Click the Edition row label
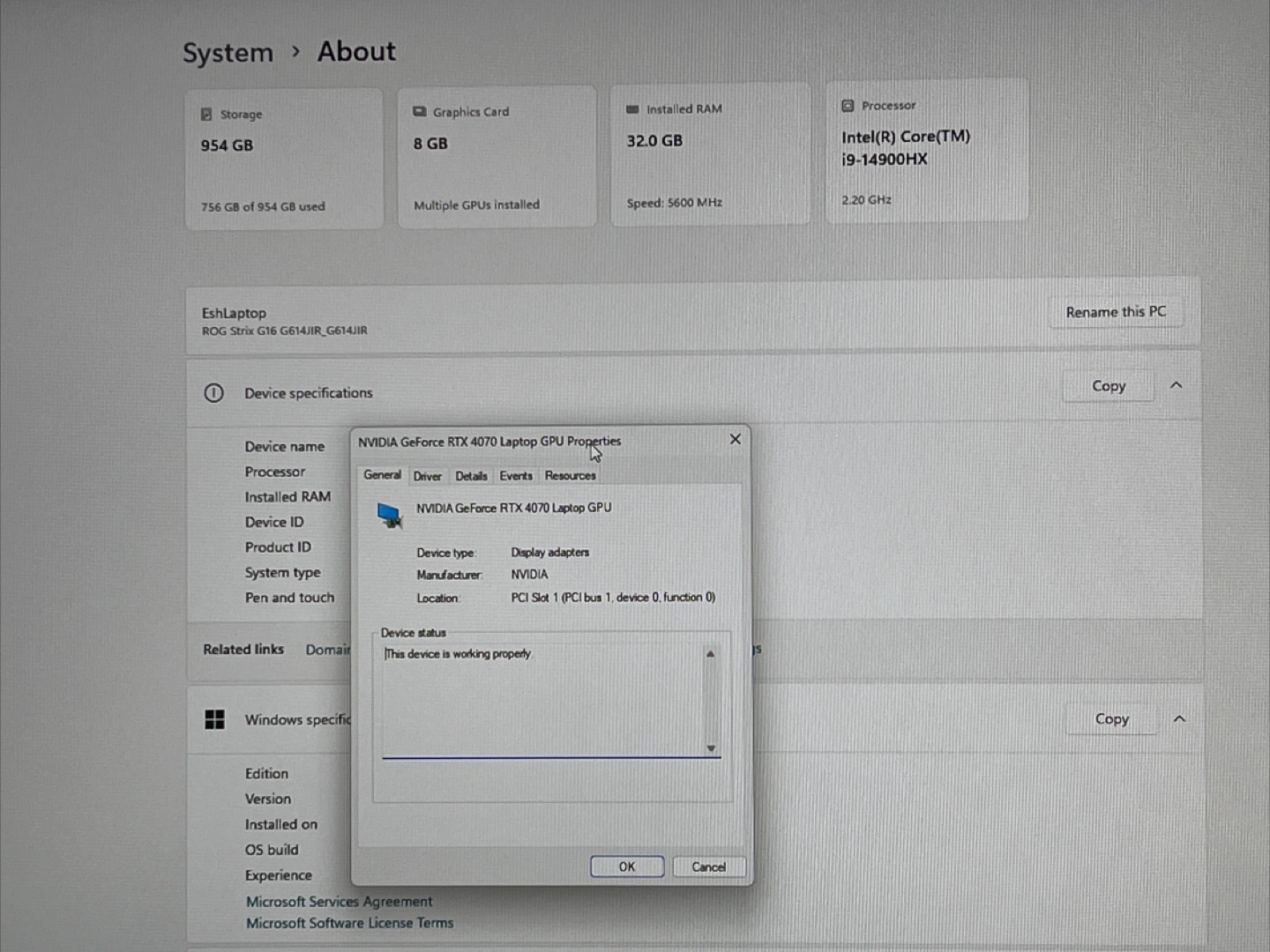This screenshot has width=1270, height=952. pos(266,774)
